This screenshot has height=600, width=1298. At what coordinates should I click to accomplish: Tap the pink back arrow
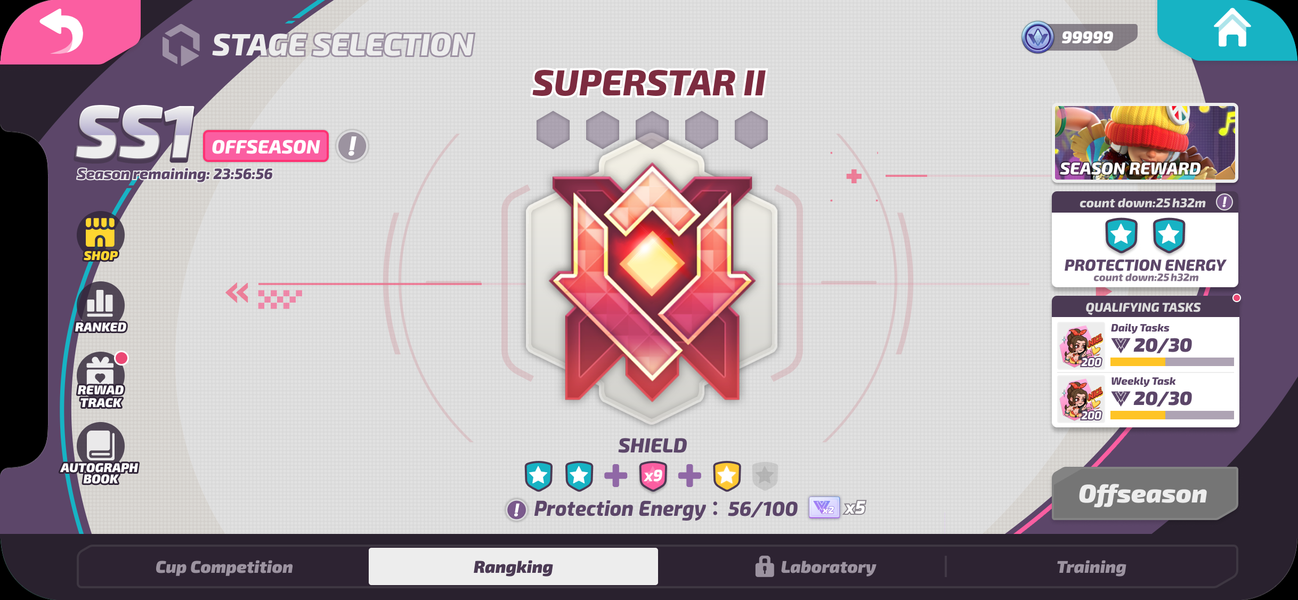tap(61, 31)
